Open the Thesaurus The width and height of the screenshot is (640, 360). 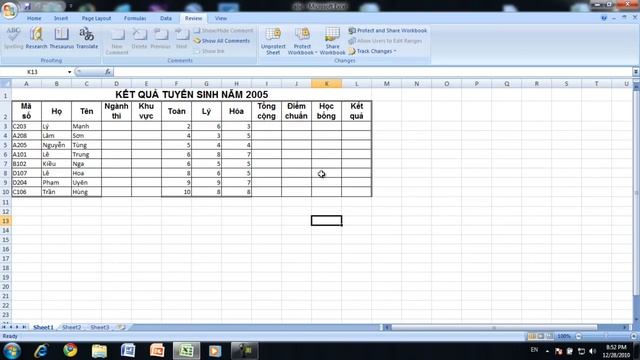[x=62, y=38]
